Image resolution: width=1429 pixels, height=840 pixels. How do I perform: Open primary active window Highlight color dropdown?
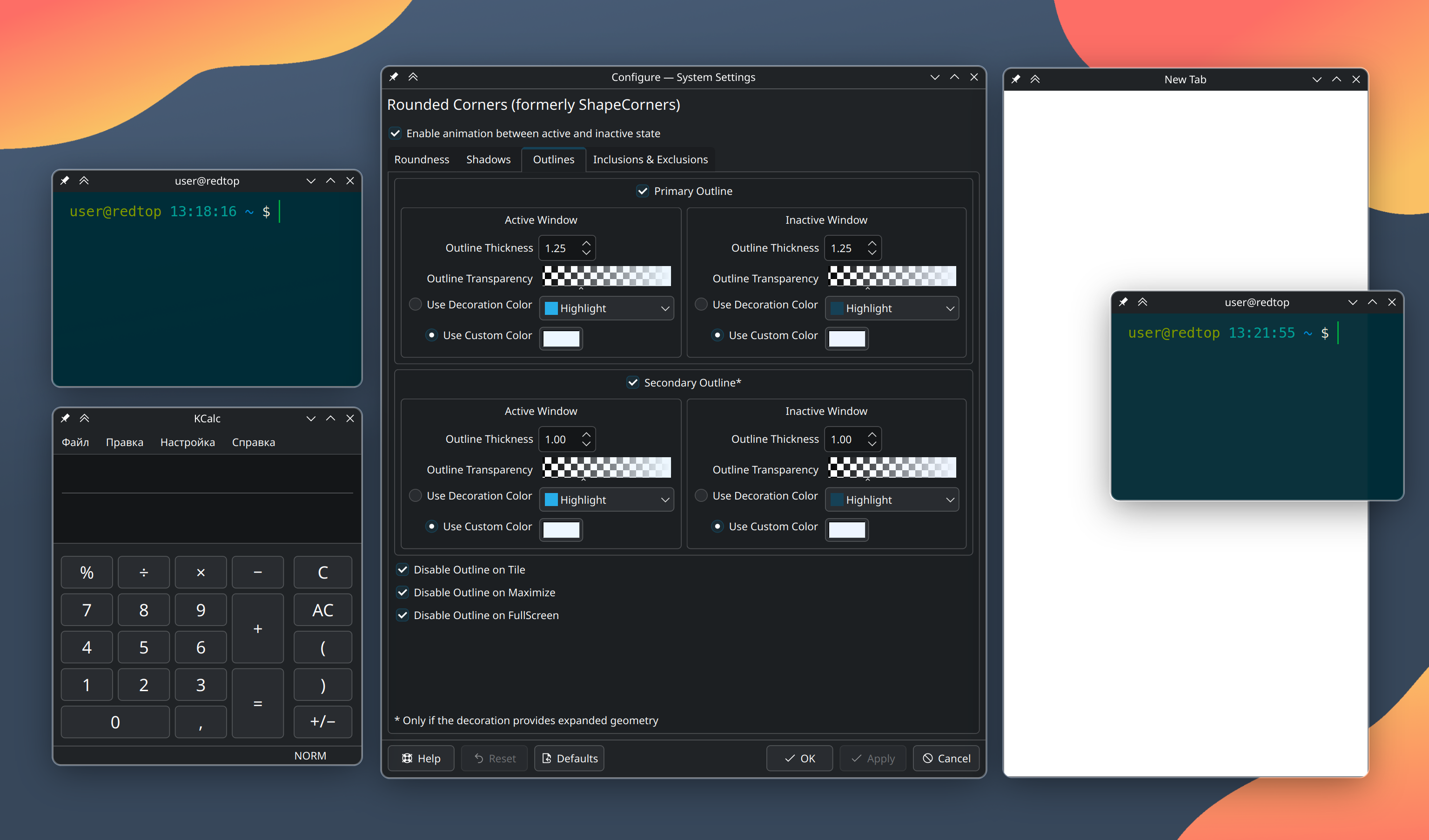(607, 308)
